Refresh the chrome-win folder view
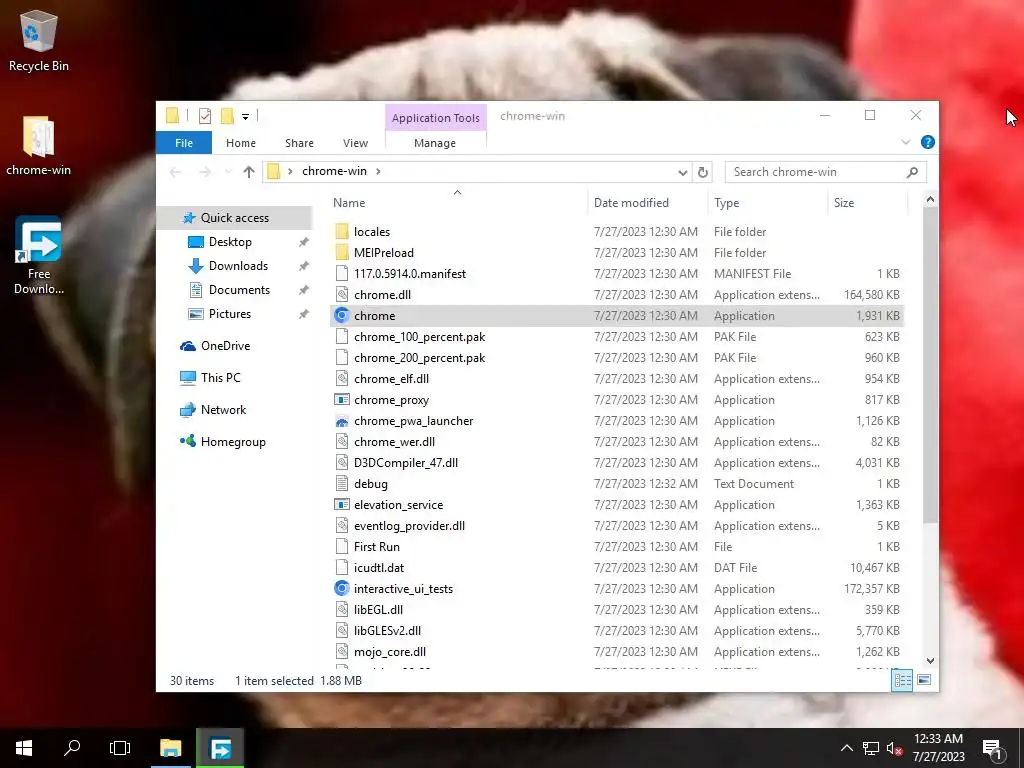 coord(703,172)
